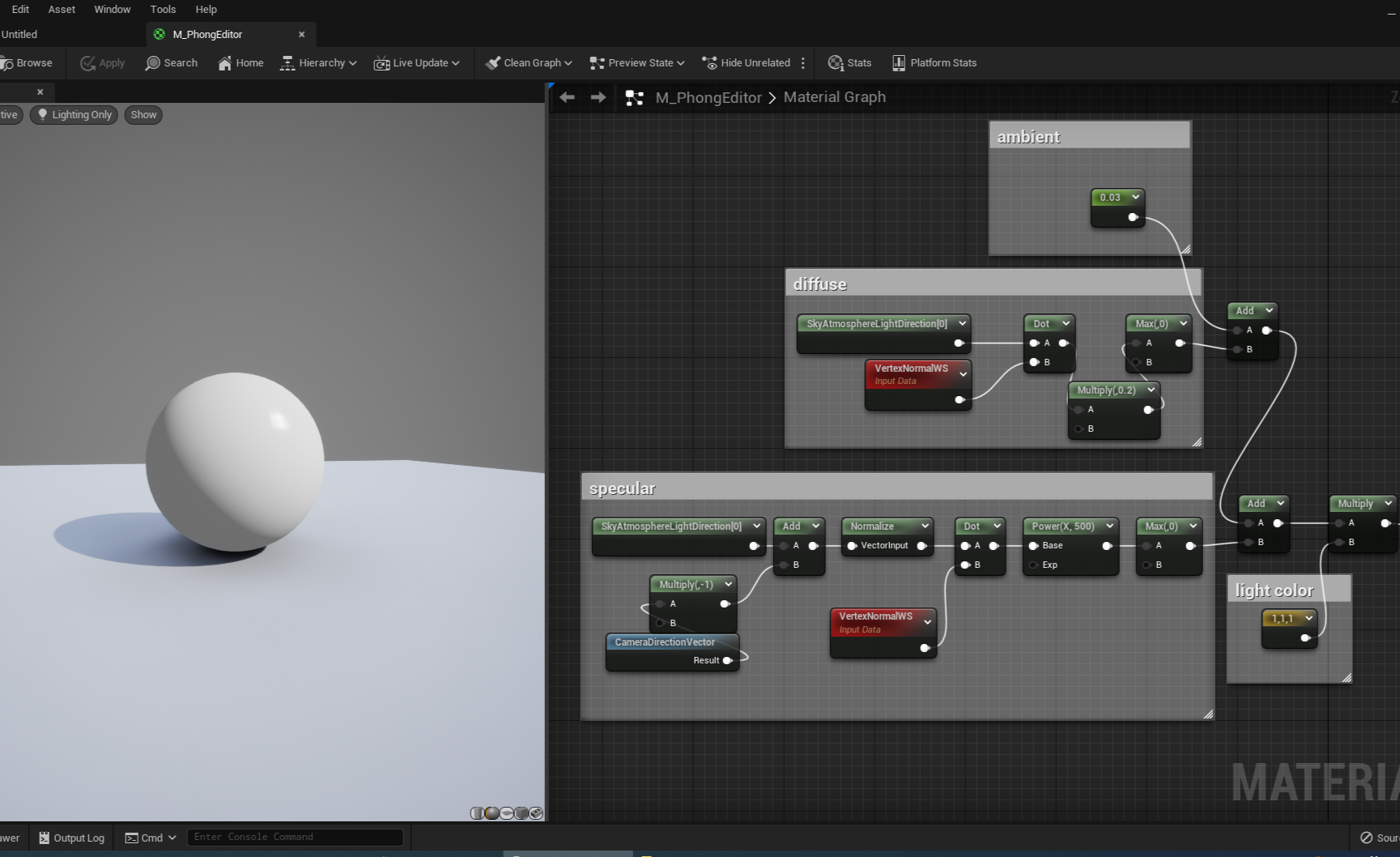Image resolution: width=1400 pixels, height=857 pixels.
Task: Open dropdown on the 0.03 ambient constant node
Action: coord(1137,197)
